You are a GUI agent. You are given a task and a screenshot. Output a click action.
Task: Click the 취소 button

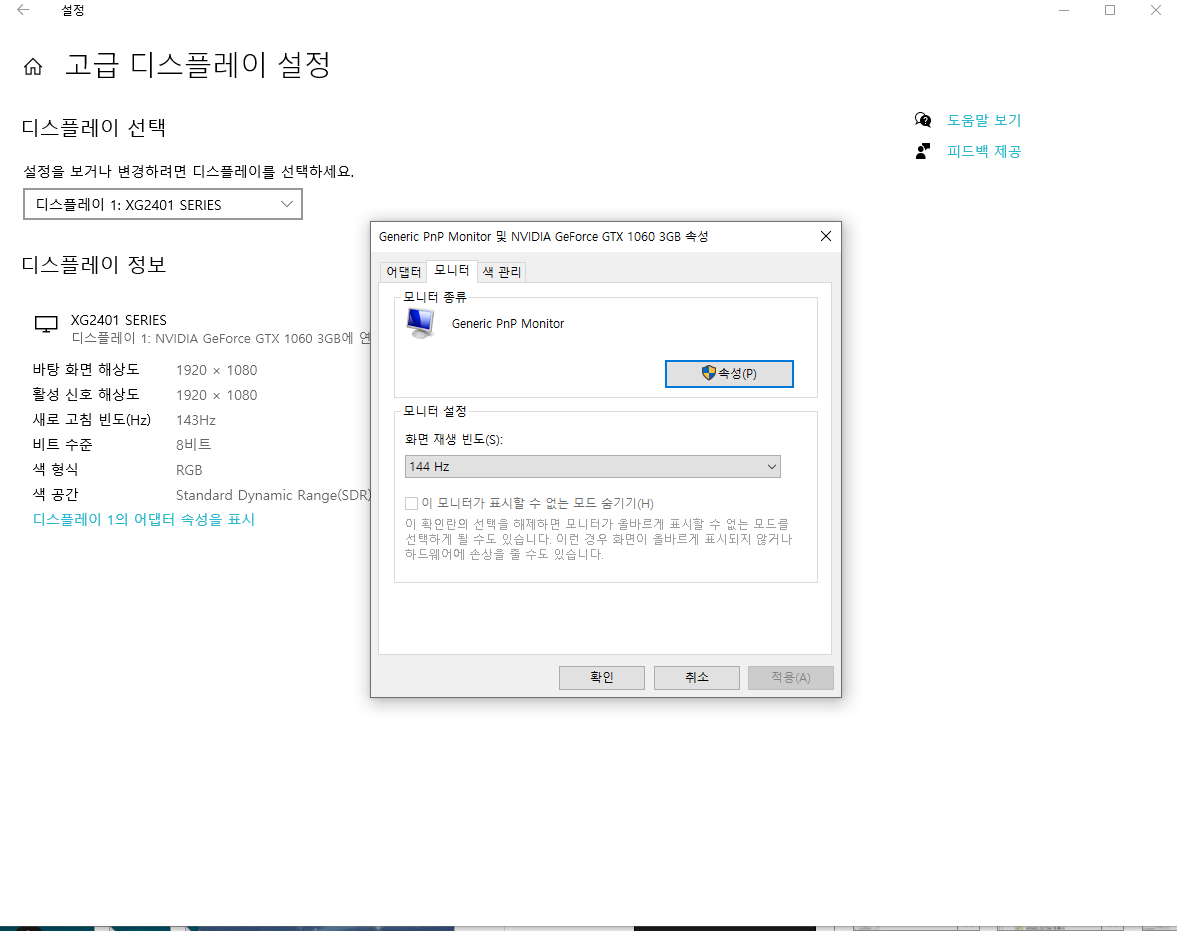(697, 677)
